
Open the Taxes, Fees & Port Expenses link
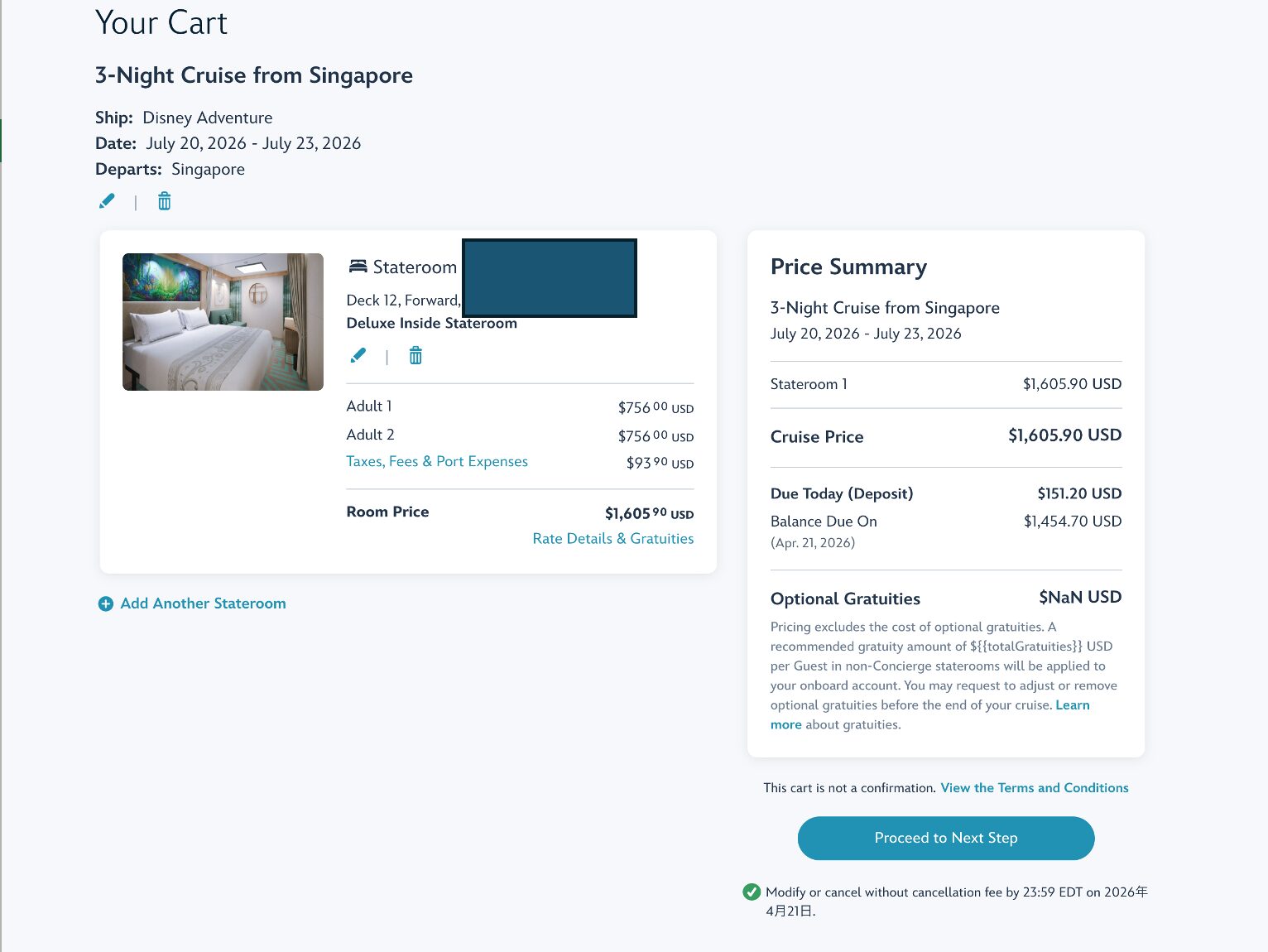(x=437, y=461)
